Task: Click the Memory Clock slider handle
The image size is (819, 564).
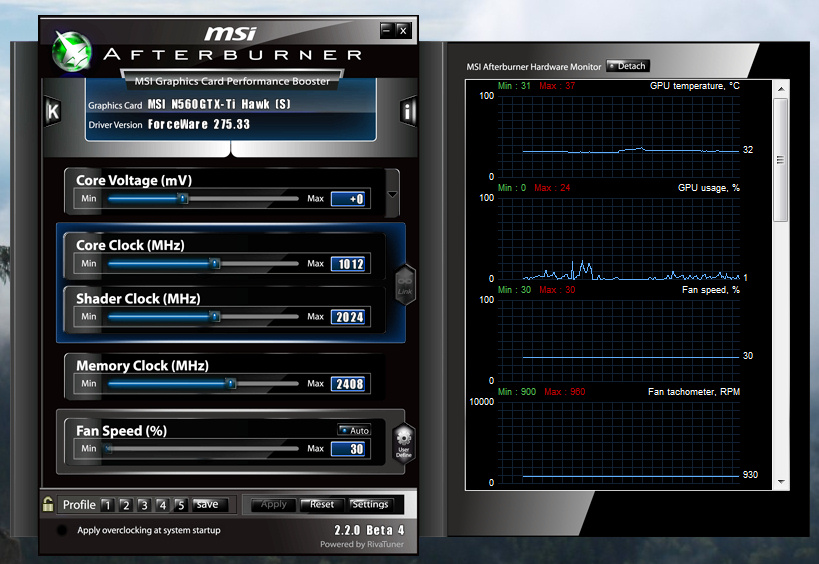Action: [231, 384]
